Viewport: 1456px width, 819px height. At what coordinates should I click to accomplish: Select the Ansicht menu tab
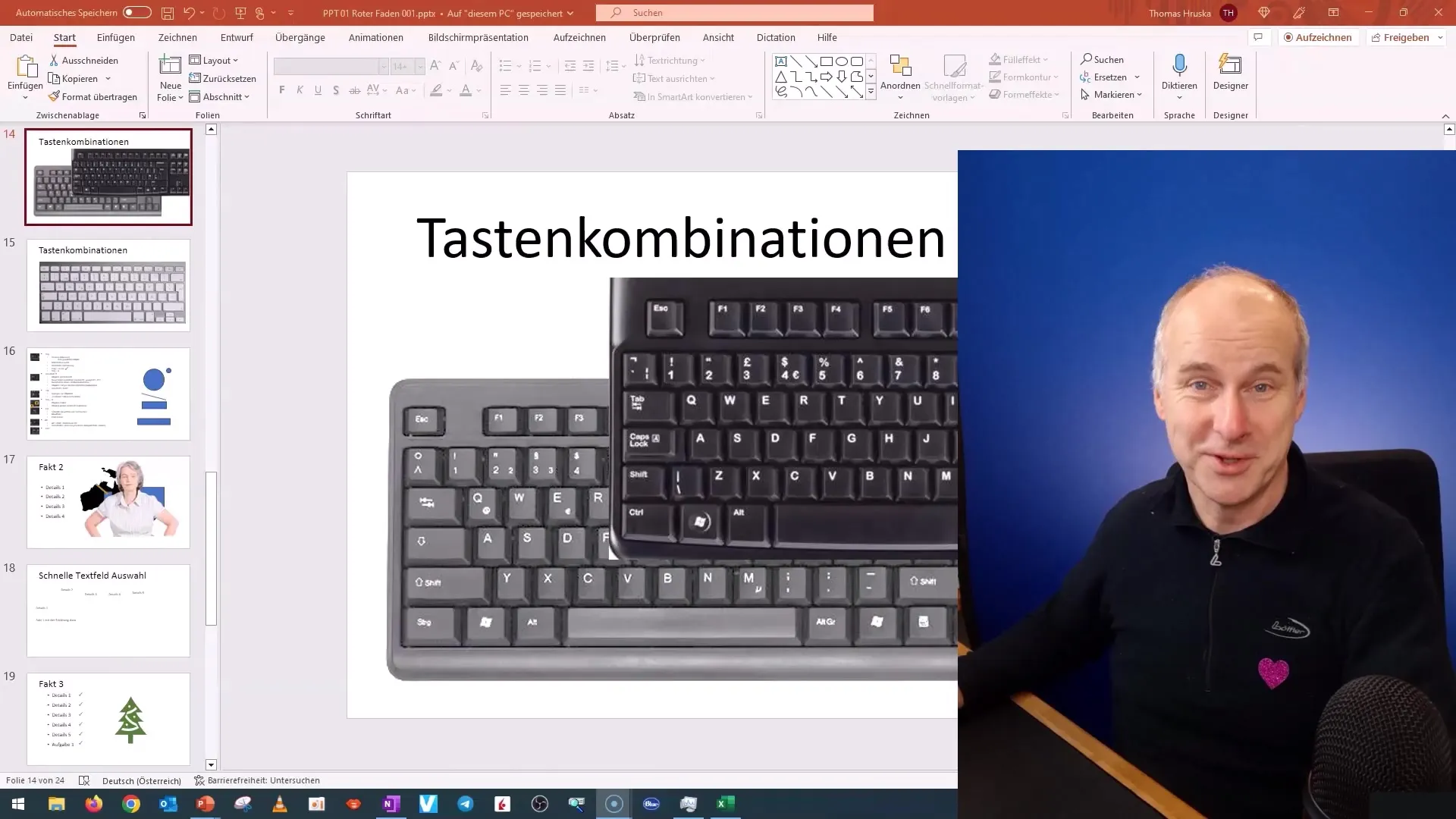click(717, 37)
